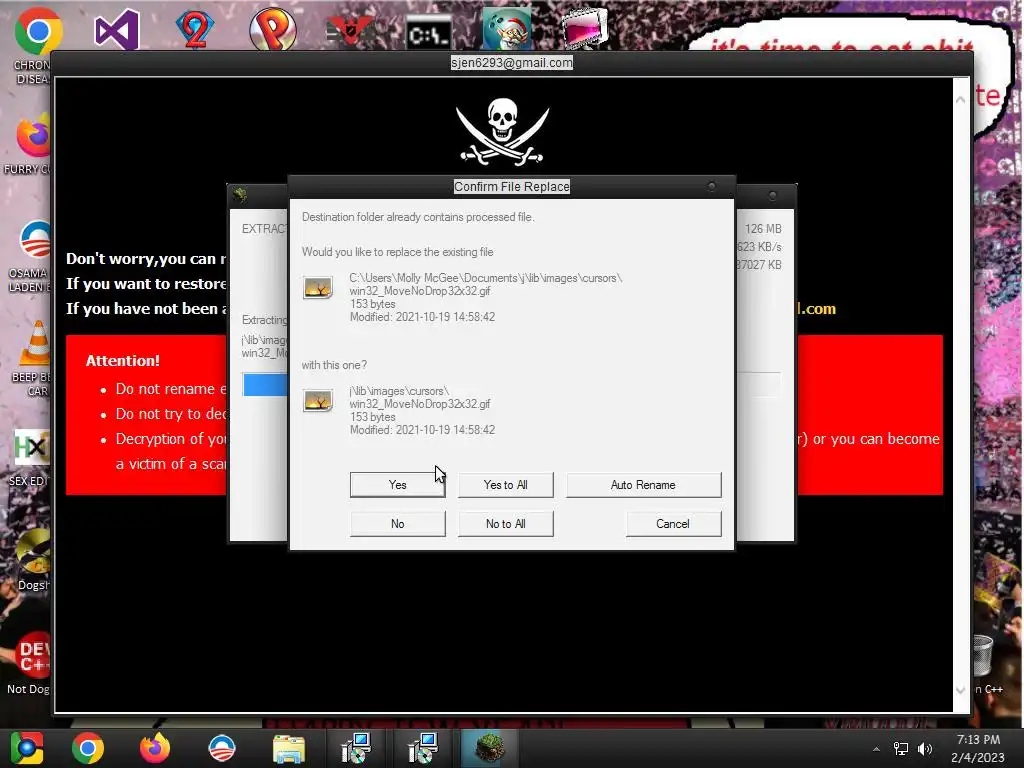Click the Start button on taskbar
Screen dimensions: 1024x768
27,748
